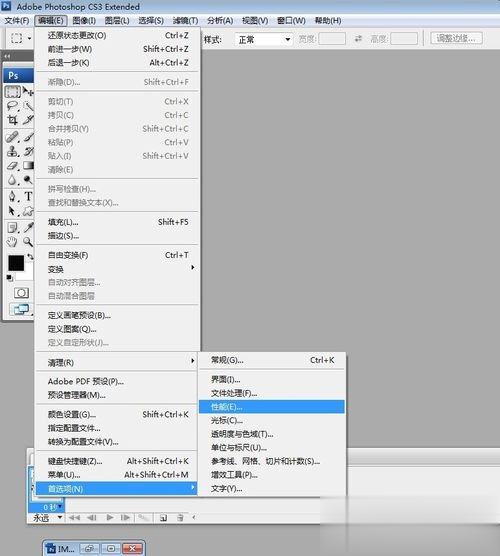
Task: Choose 文字(Y)... preferences entry
Action: [272, 488]
